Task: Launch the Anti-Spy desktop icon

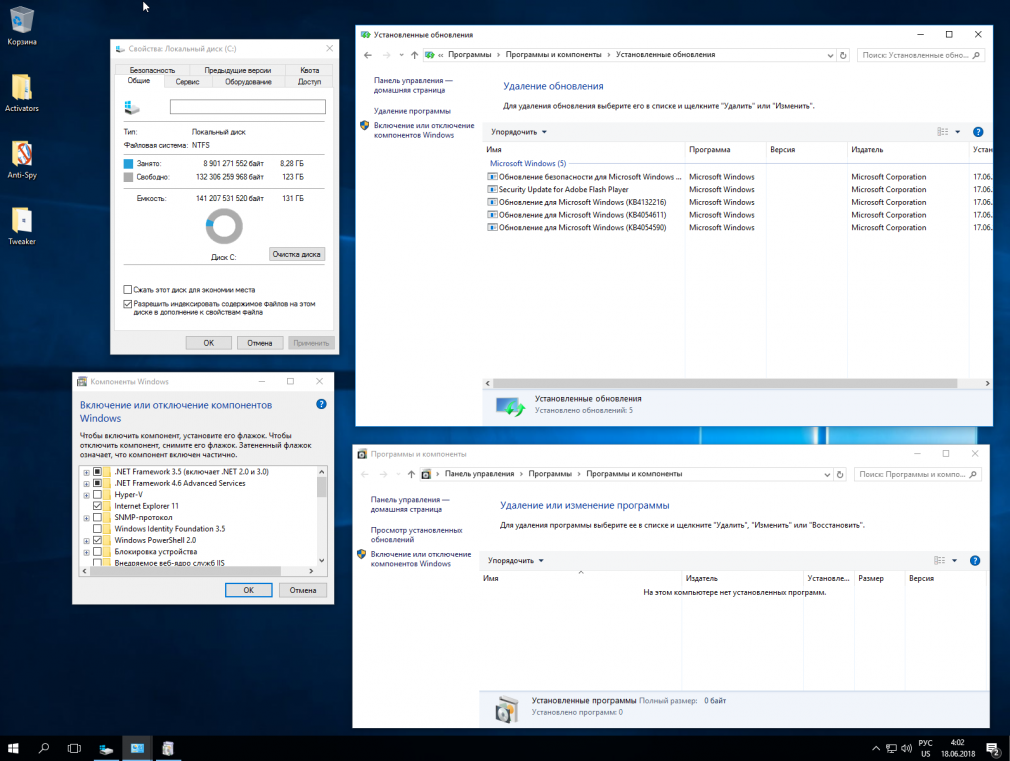Action: pyautogui.click(x=21, y=159)
